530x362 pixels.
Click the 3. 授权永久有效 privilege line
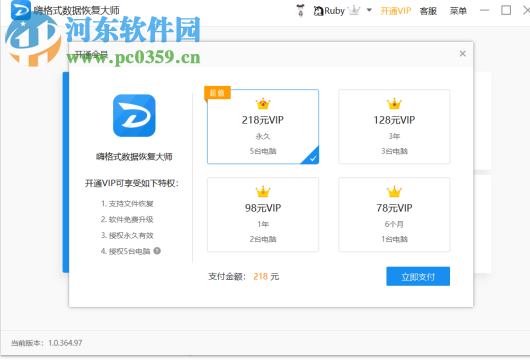(127, 235)
